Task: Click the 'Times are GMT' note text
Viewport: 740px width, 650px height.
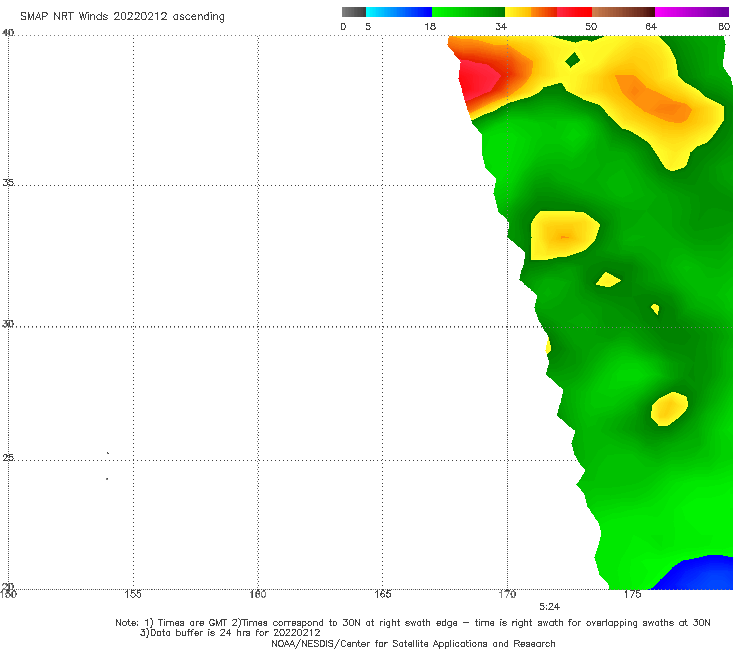Action: coord(186,623)
